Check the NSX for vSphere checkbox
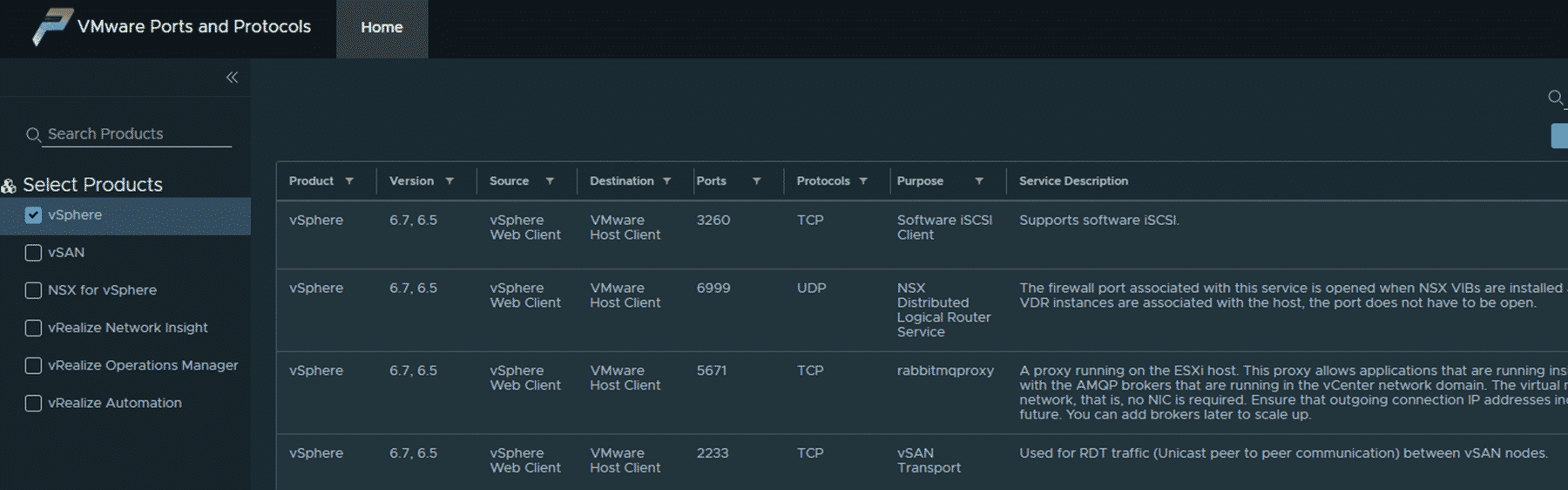This screenshot has height=490, width=1568. [x=33, y=290]
